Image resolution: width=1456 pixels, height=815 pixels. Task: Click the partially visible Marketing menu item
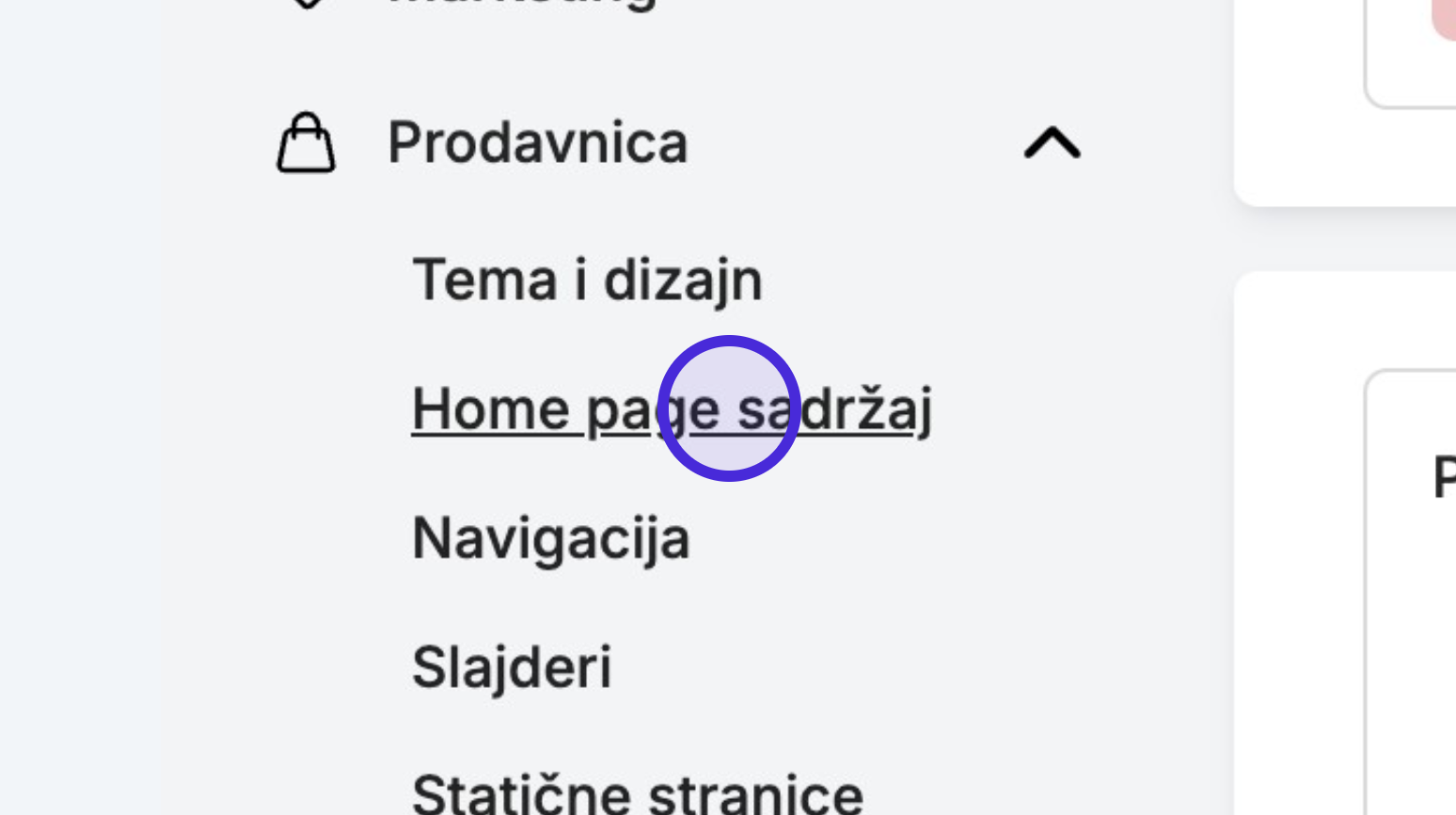coord(522,5)
